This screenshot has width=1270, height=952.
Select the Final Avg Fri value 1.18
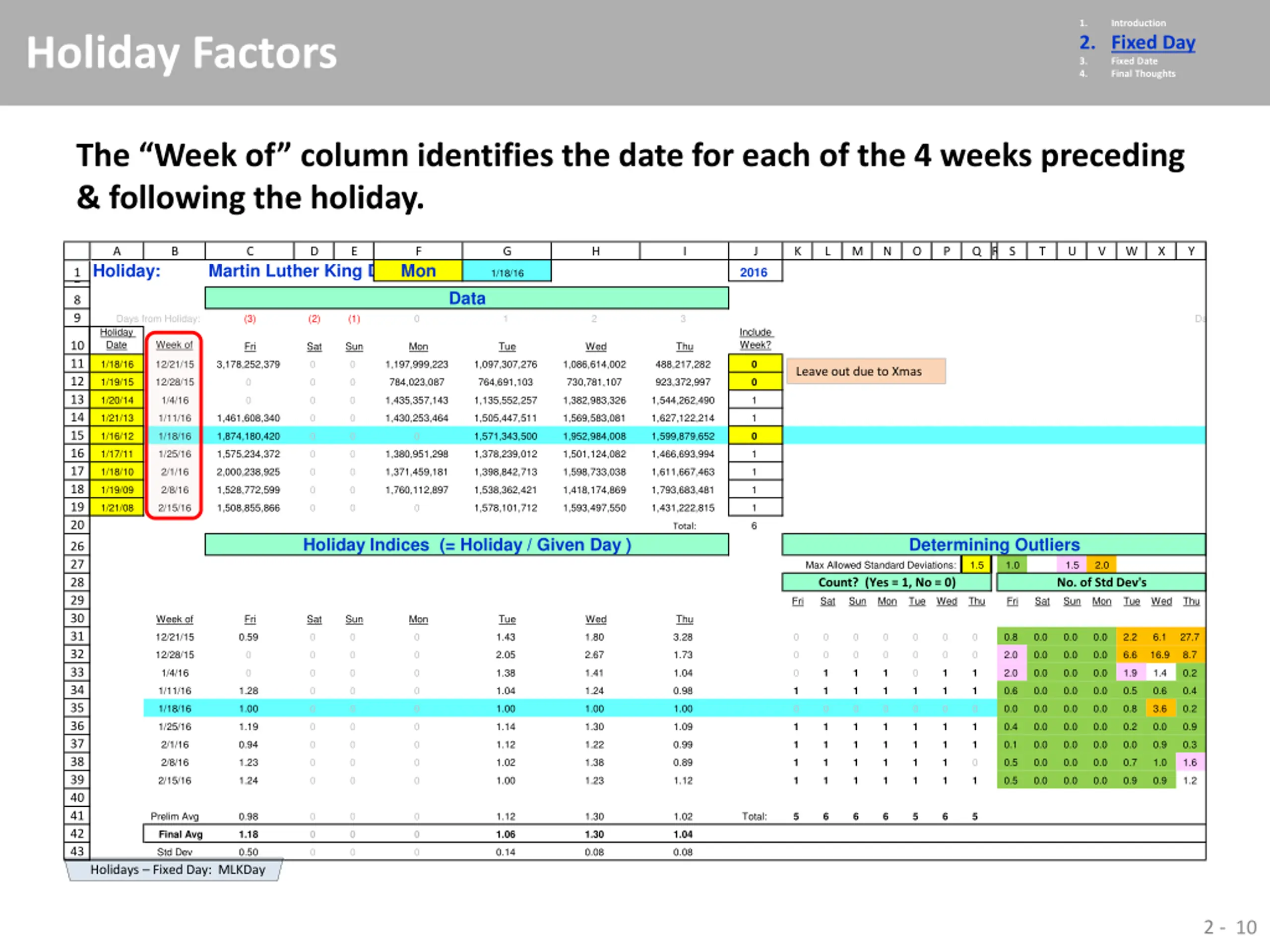click(x=249, y=834)
